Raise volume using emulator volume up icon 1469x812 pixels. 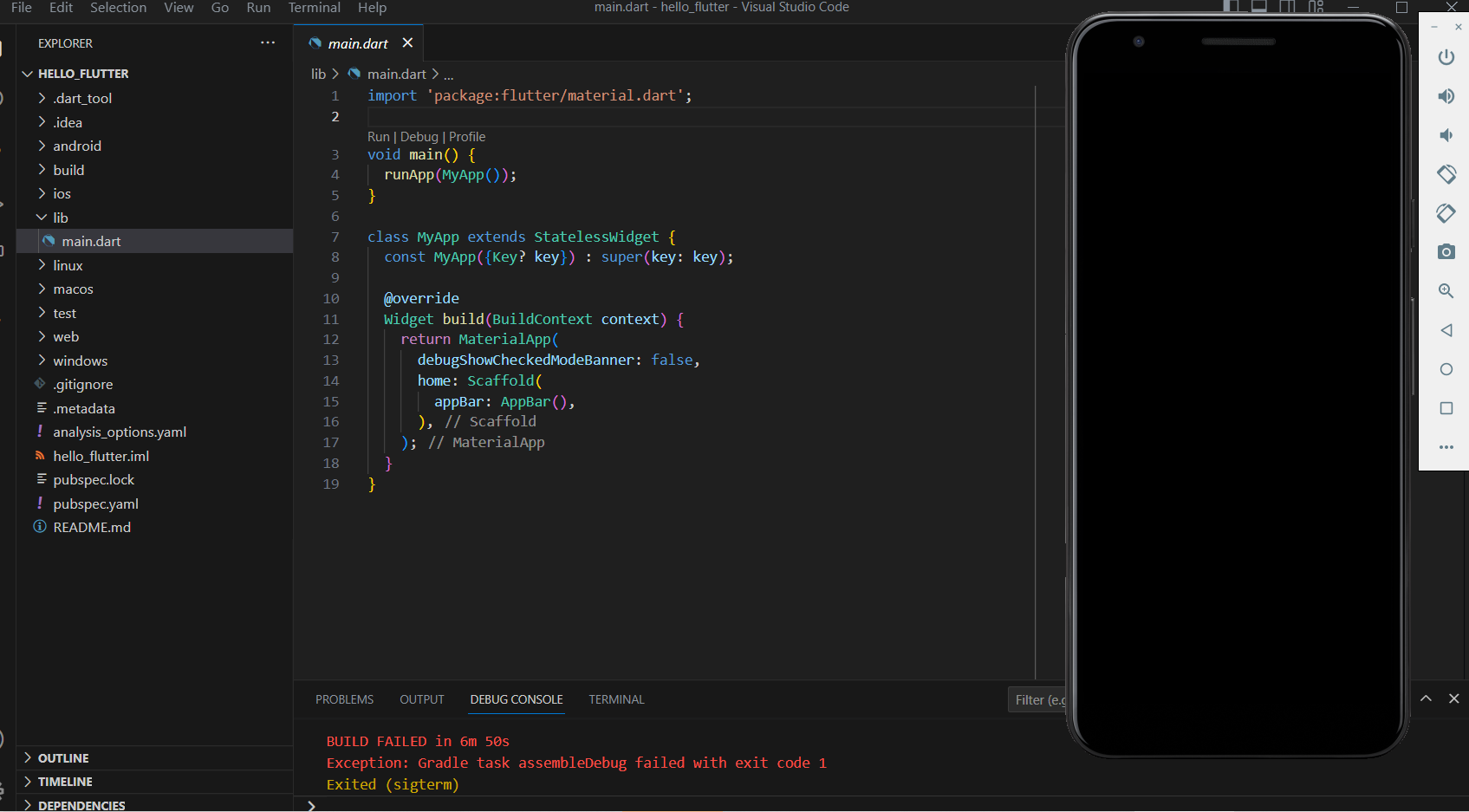point(1446,96)
